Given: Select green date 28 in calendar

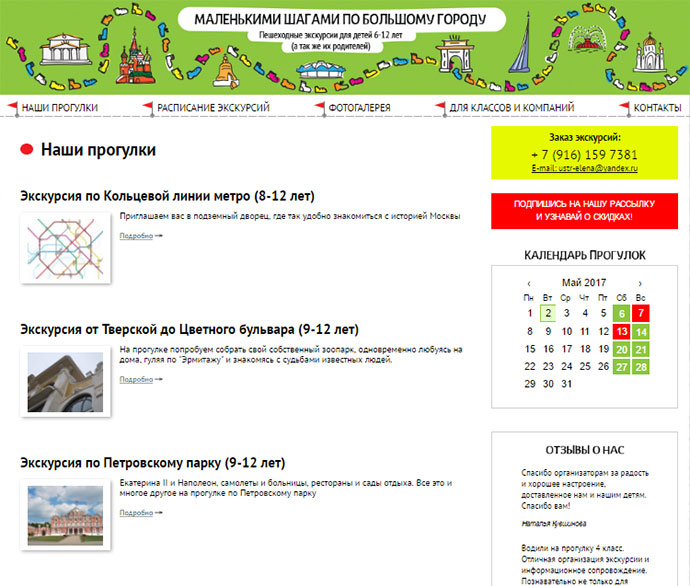Looking at the screenshot, I should (x=641, y=366).
